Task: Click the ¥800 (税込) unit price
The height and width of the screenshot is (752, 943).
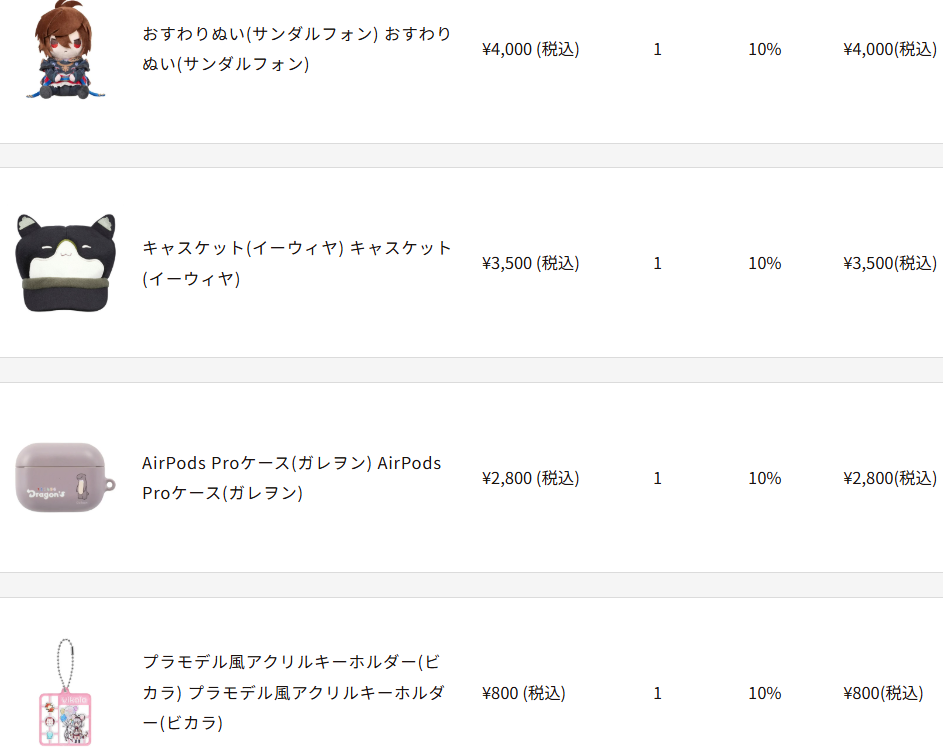Action: (523, 693)
